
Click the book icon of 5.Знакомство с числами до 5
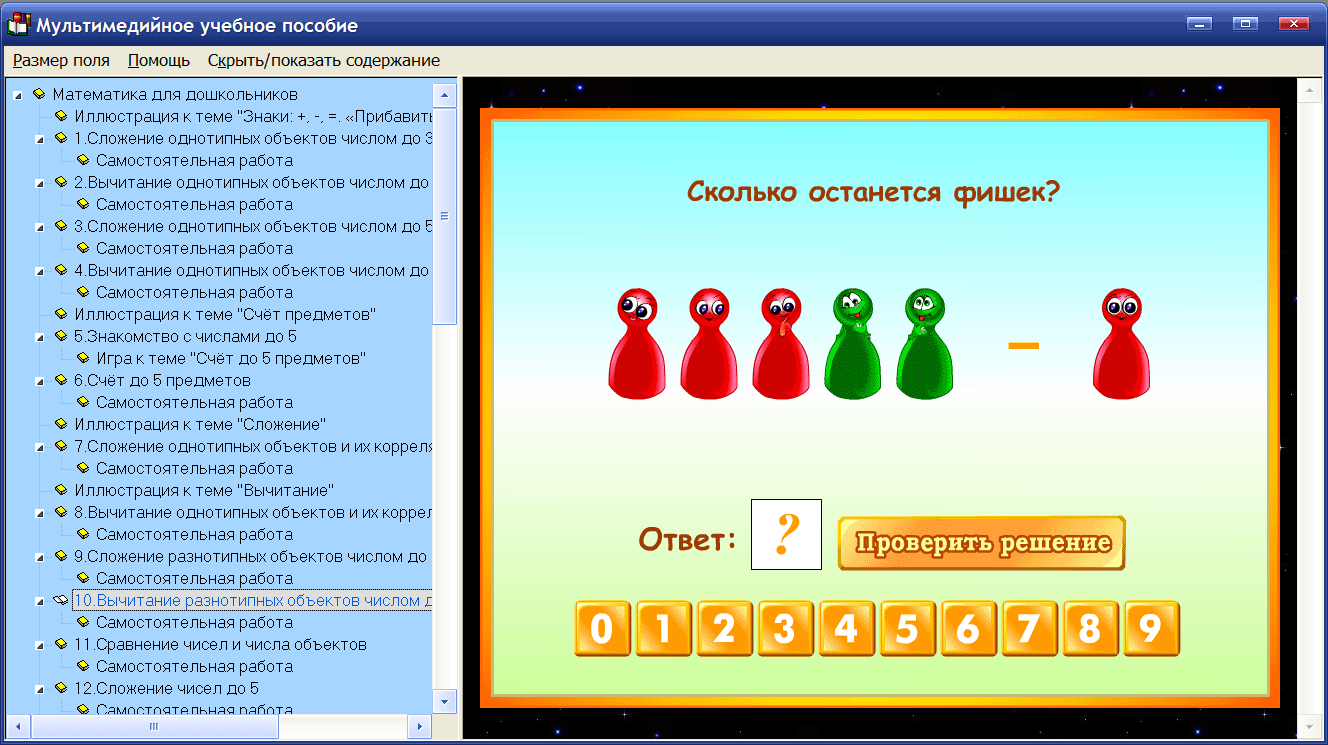pos(61,336)
